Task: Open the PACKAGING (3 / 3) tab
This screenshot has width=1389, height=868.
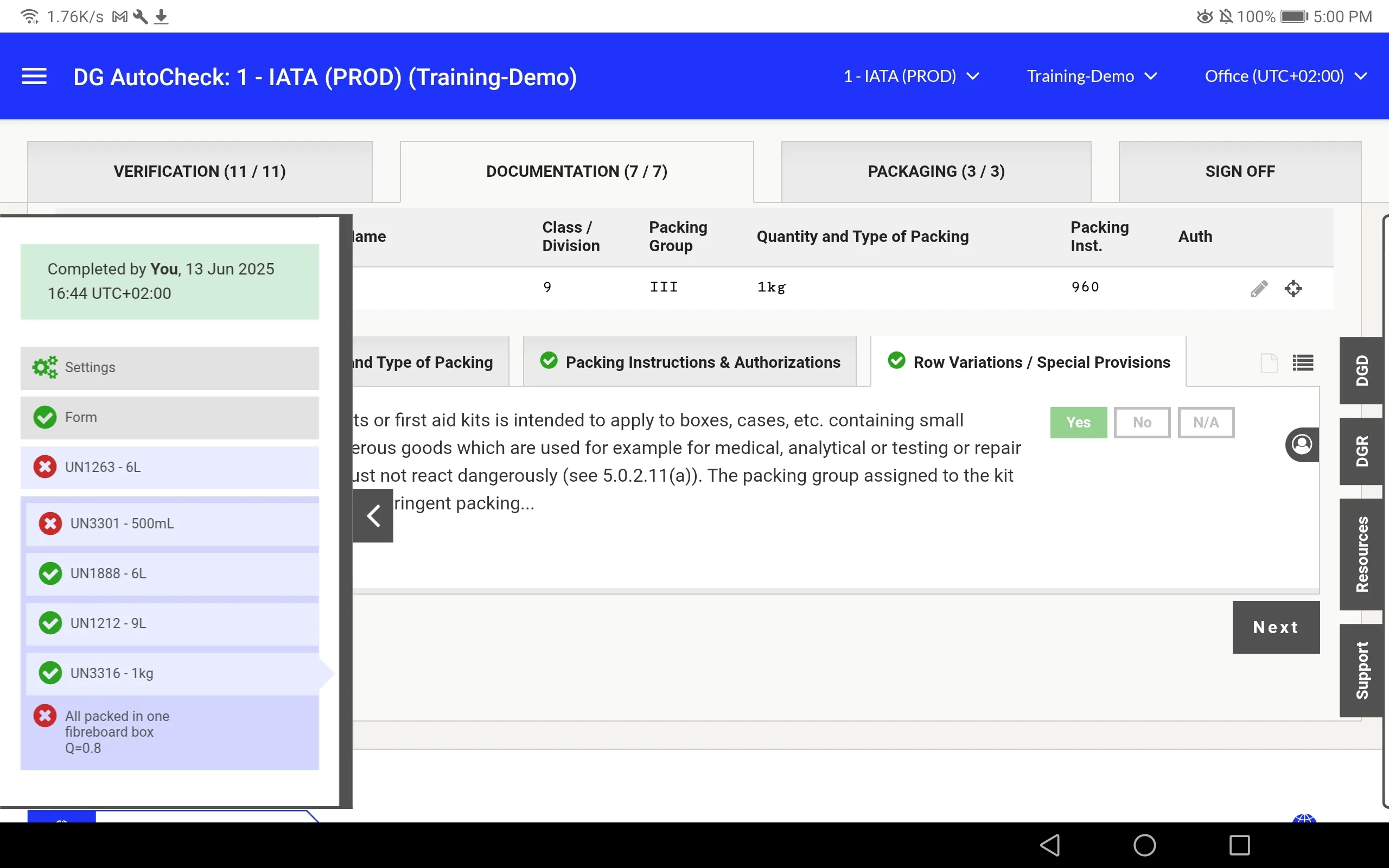Action: tap(936, 171)
